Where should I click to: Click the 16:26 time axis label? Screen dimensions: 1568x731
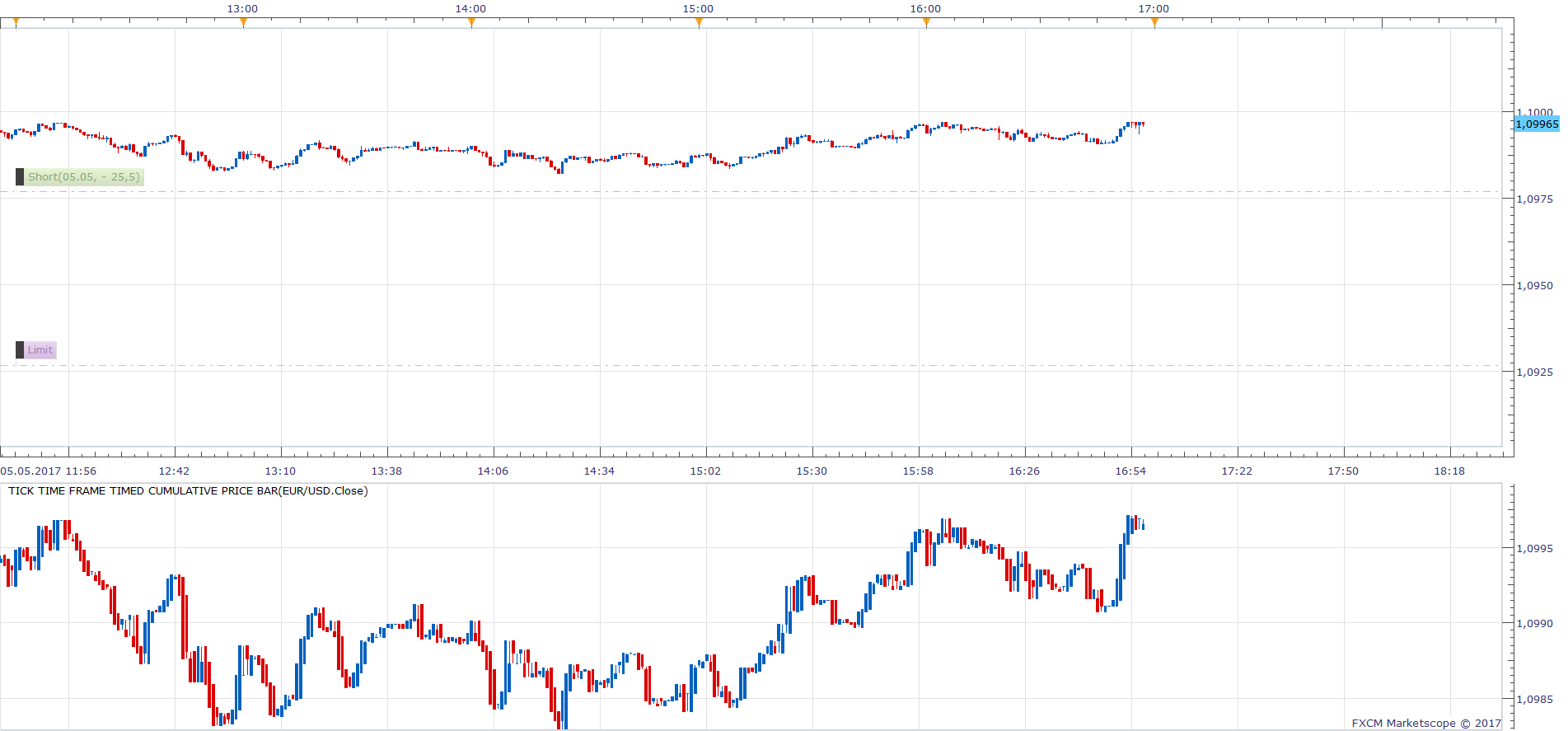pyautogui.click(x=1024, y=471)
